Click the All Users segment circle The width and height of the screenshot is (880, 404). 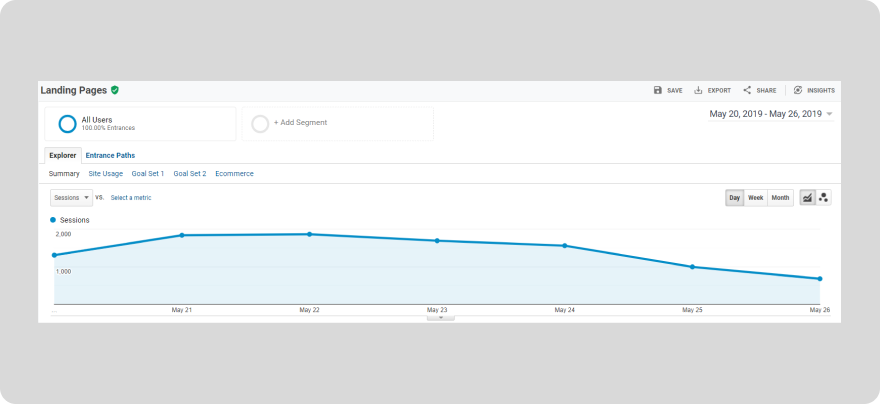point(67,124)
